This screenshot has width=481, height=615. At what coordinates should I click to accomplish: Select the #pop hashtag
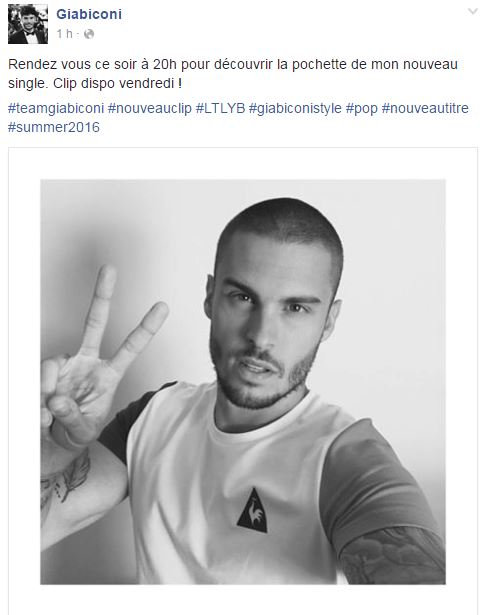click(x=362, y=108)
